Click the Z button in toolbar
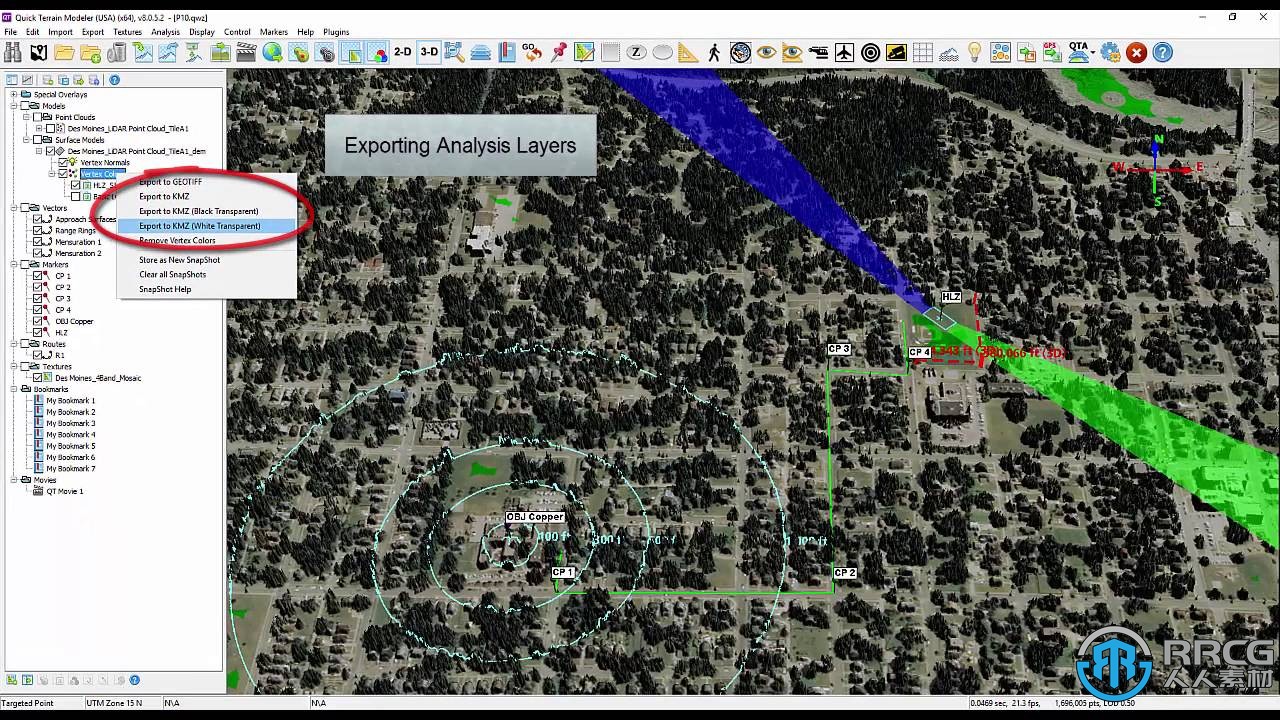Screen dimensions: 1280x720 point(636,52)
